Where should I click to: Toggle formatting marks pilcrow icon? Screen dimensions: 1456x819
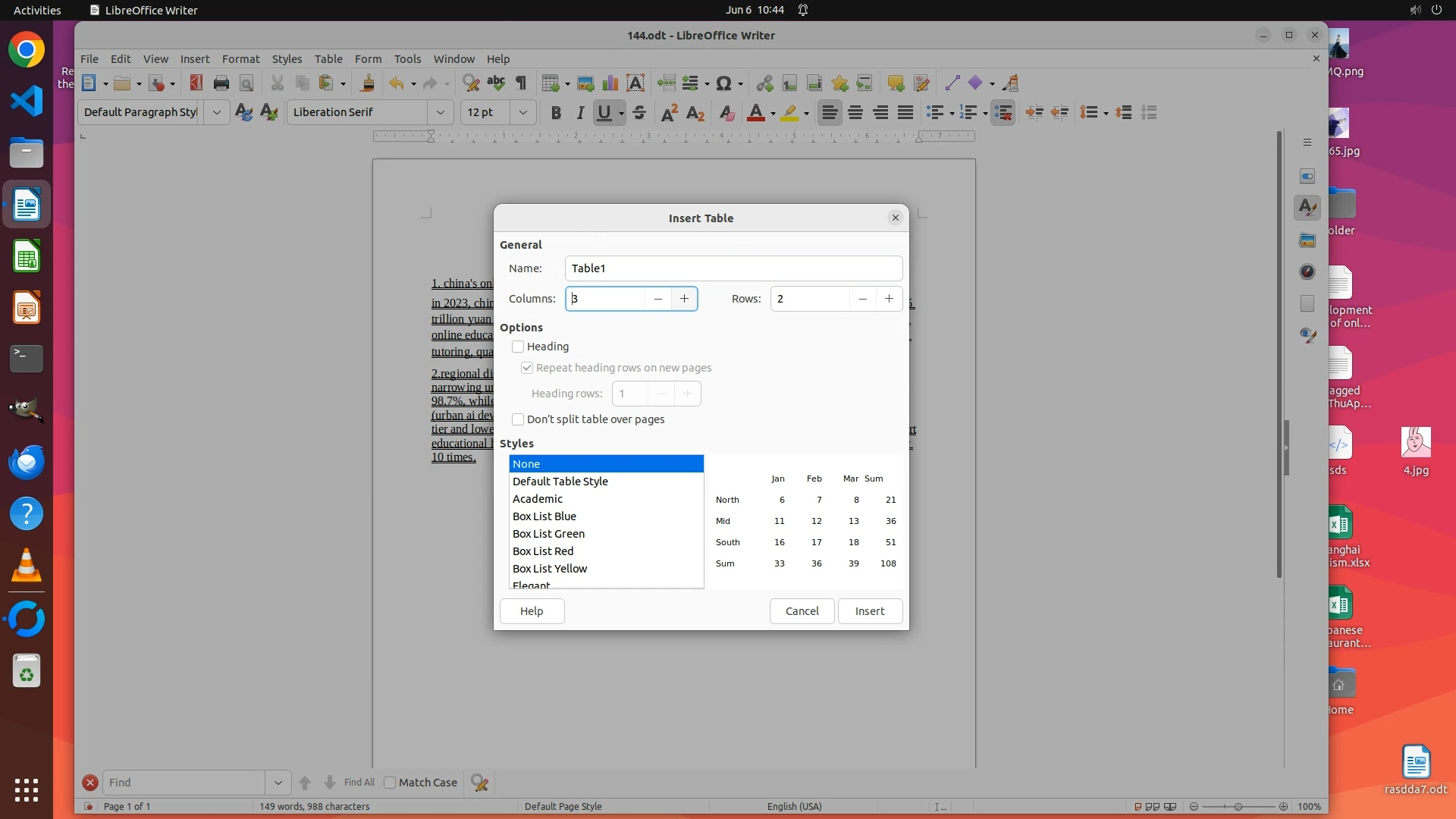click(x=521, y=83)
